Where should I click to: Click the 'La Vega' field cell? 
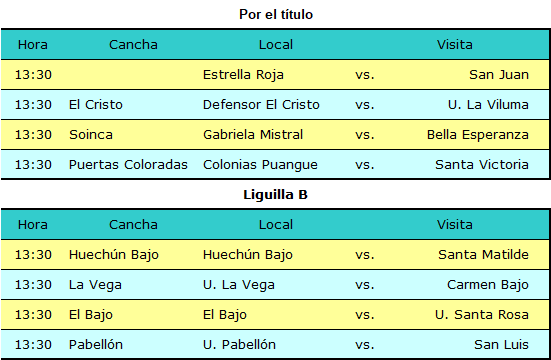(95, 285)
